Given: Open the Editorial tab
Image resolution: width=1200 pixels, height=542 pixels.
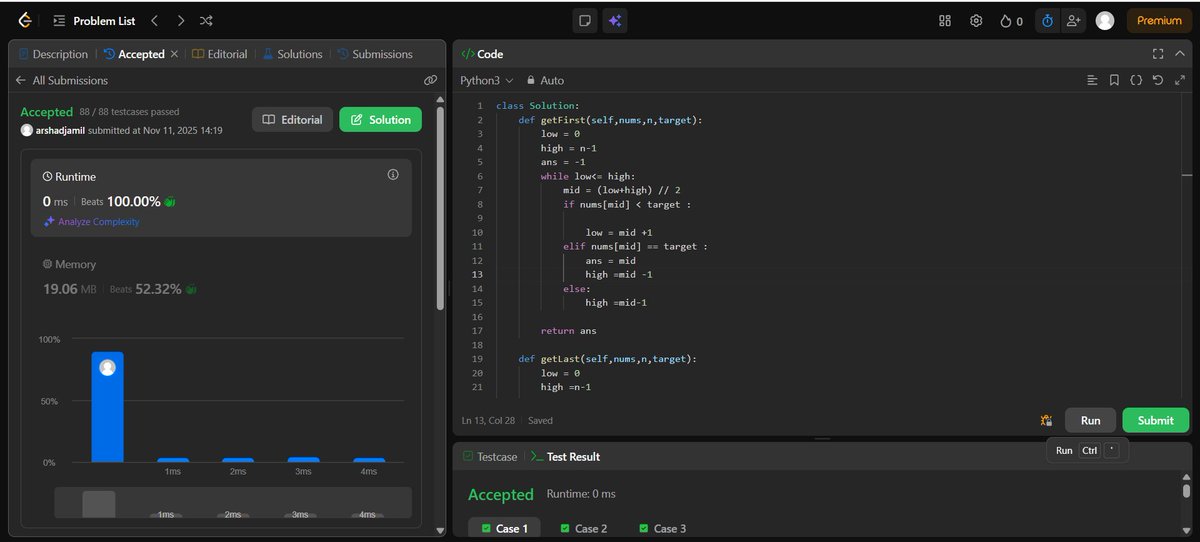Looking at the screenshot, I should pos(219,54).
